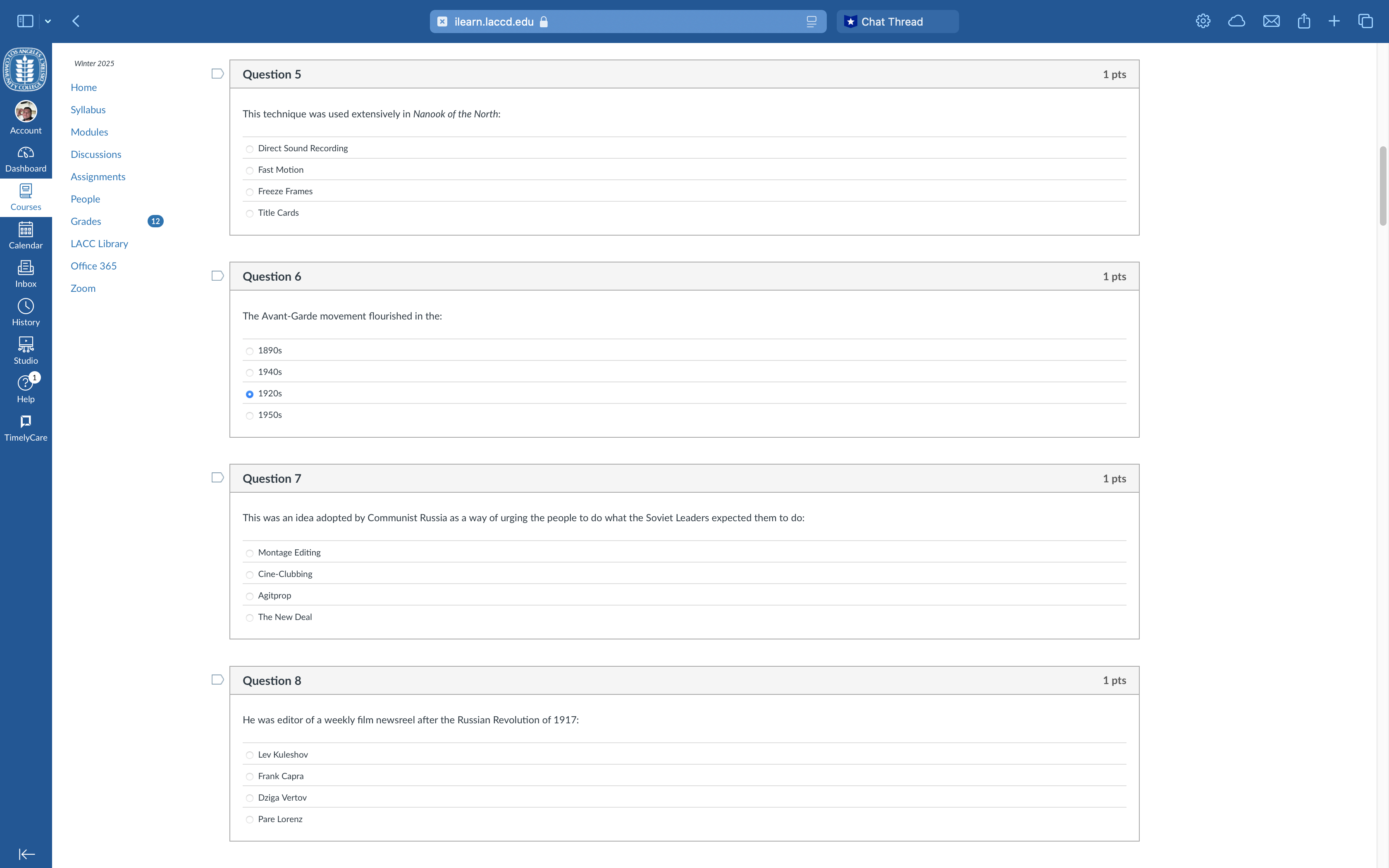Choose the Dziga Vertov radio button
Viewport: 1389px width, 868px height.
point(250,799)
